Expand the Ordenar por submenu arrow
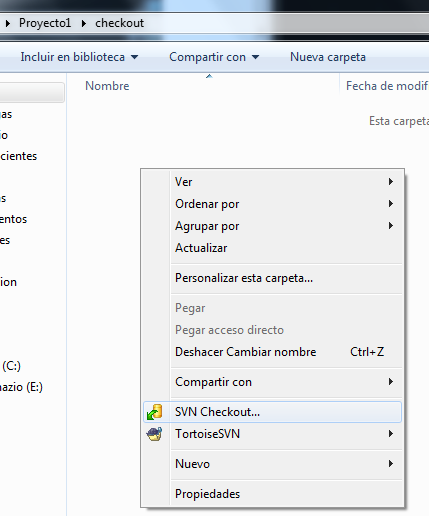This screenshot has height=516, width=429. pos(391,204)
